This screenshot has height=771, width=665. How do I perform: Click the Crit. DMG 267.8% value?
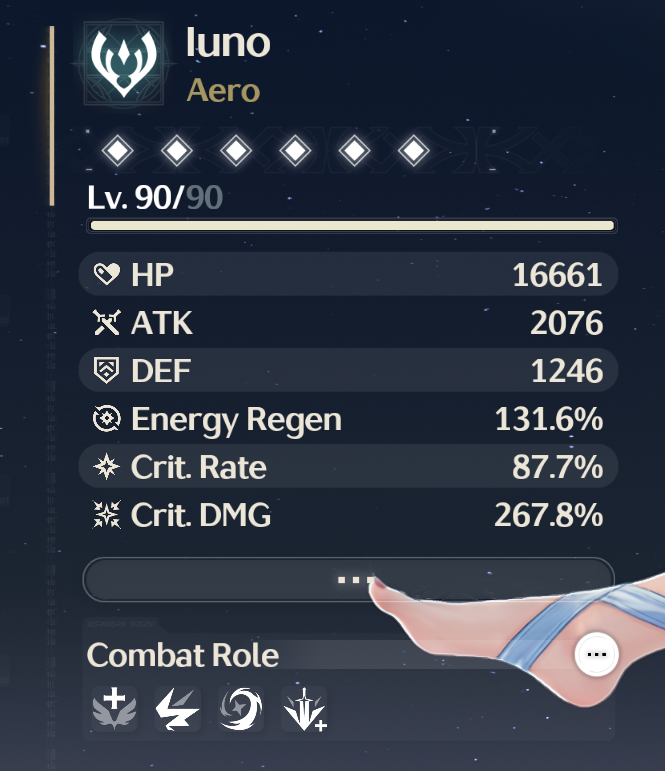[x=548, y=516]
